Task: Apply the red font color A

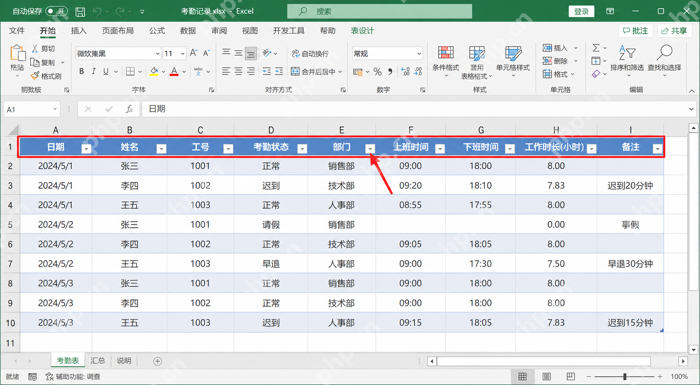Action: point(174,71)
